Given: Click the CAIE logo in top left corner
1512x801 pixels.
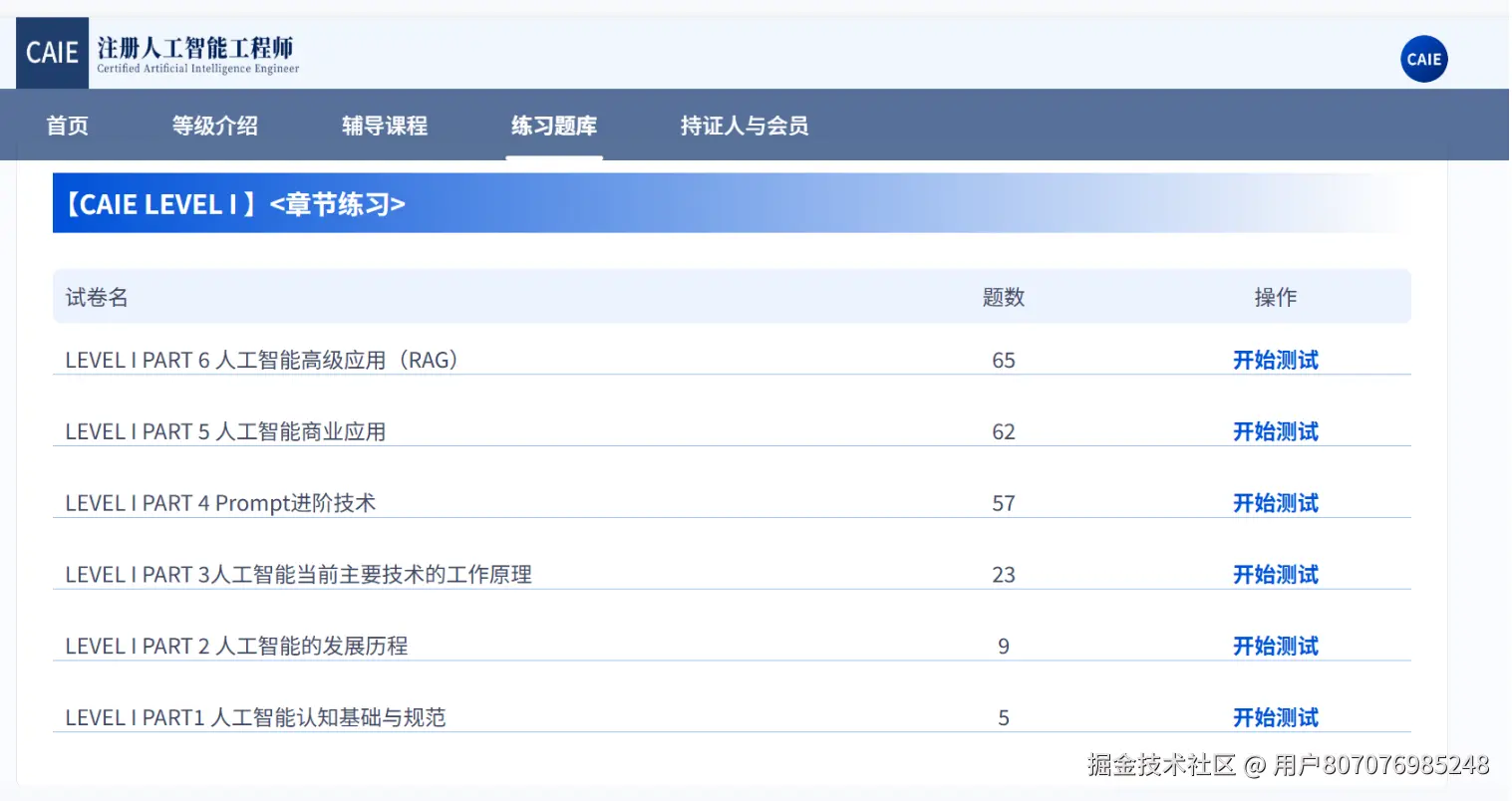Looking at the screenshot, I should [52, 52].
